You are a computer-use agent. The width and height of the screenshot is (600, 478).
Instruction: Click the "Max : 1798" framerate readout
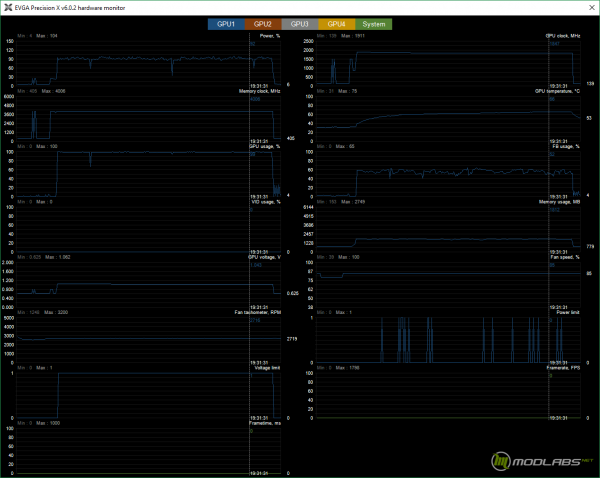347,368
